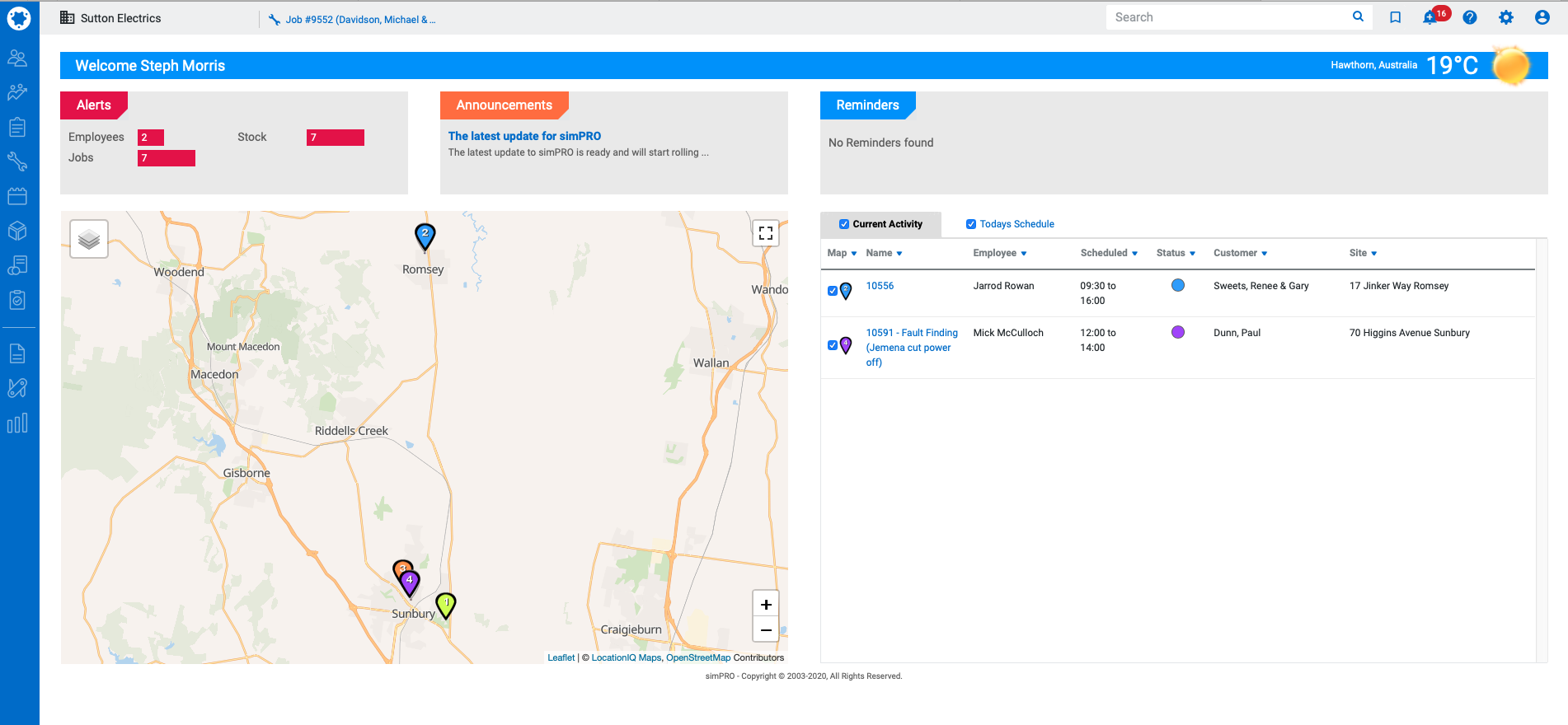Open the Status column dropdown arrow

(1192, 254)
